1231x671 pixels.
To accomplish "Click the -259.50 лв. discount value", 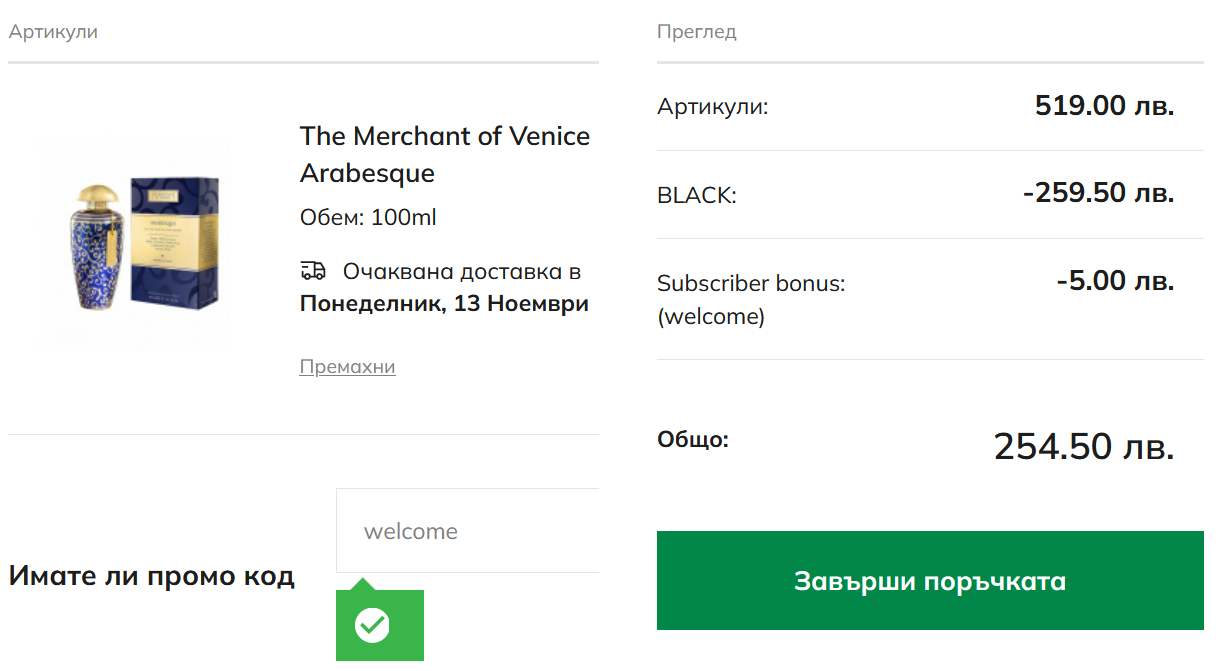I will click(1097, 193).
